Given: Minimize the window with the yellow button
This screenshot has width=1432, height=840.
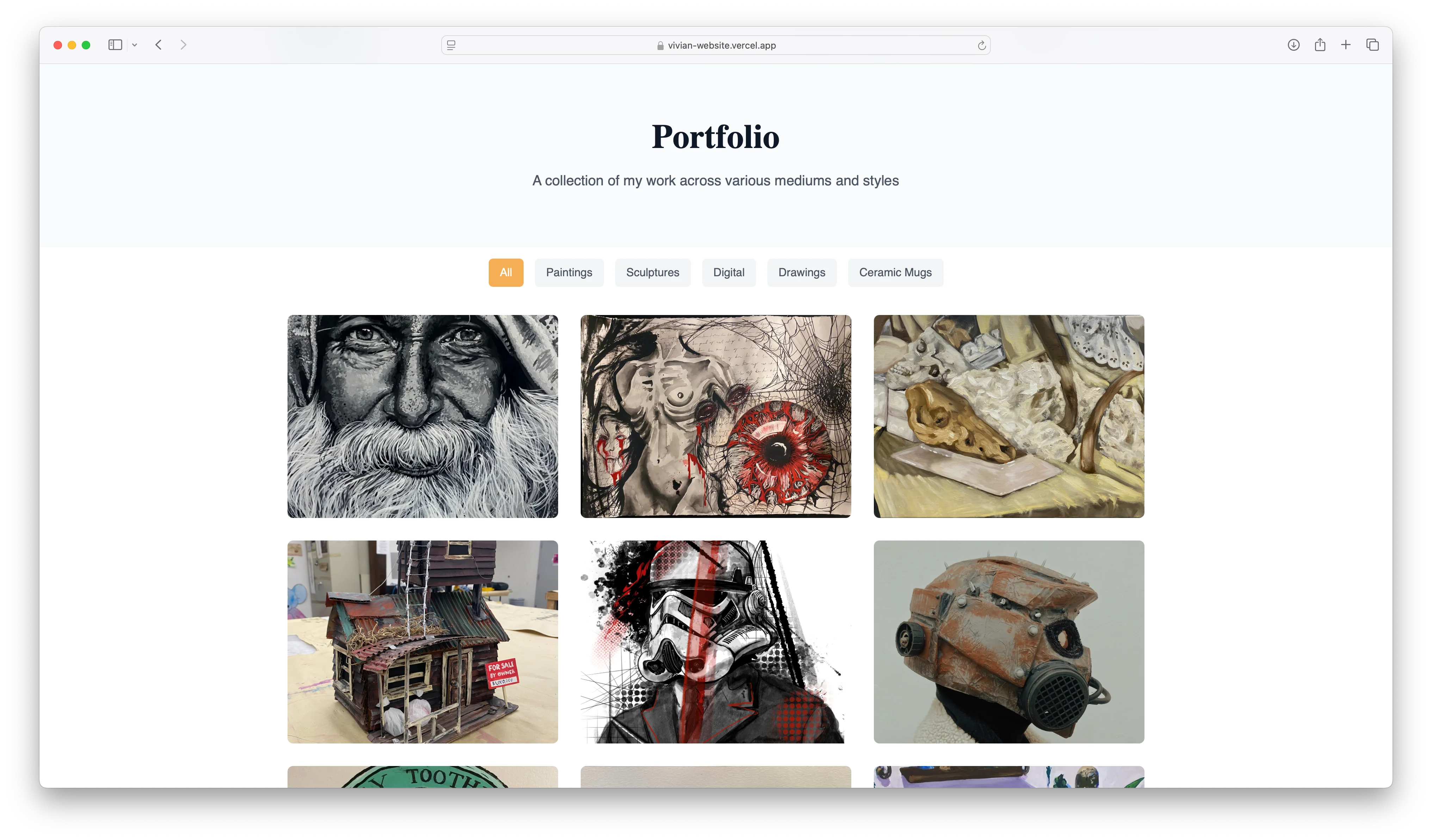Looking at the screenshot, I should (72, 45).
